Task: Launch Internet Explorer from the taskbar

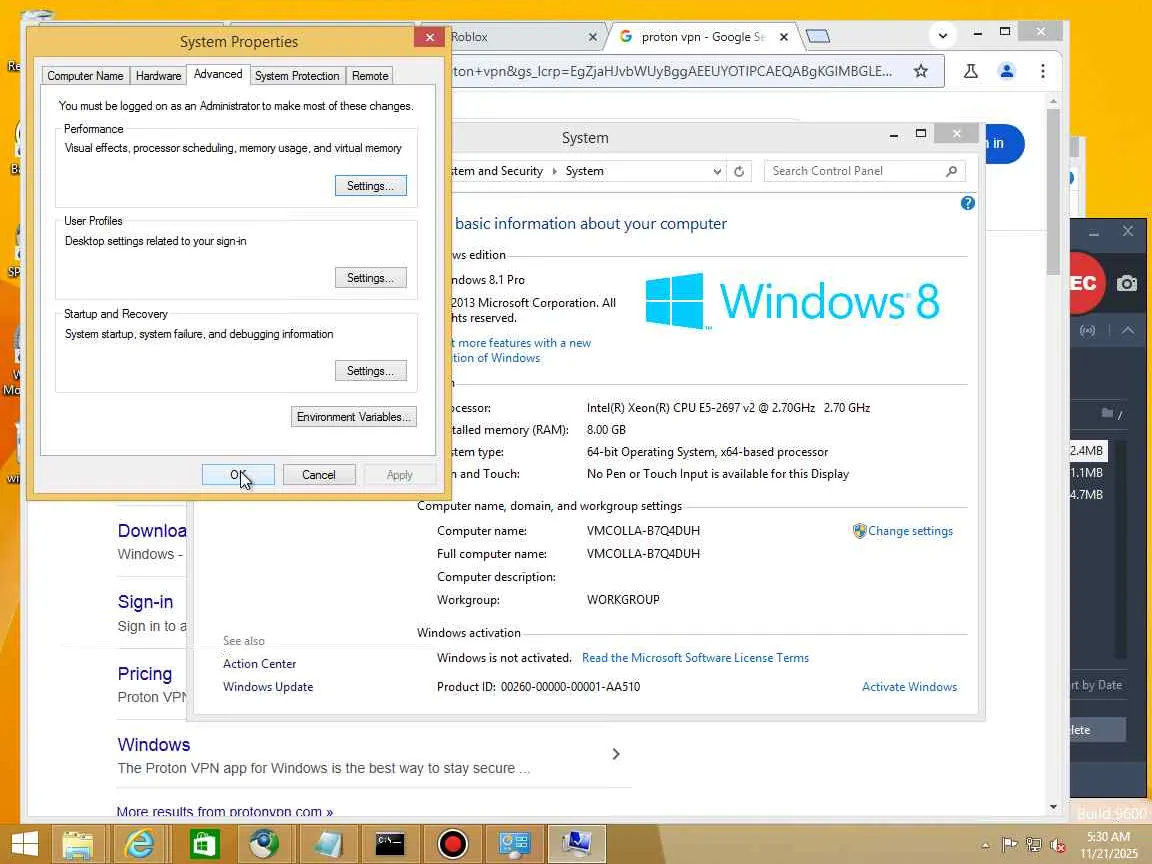Action: 139,844
